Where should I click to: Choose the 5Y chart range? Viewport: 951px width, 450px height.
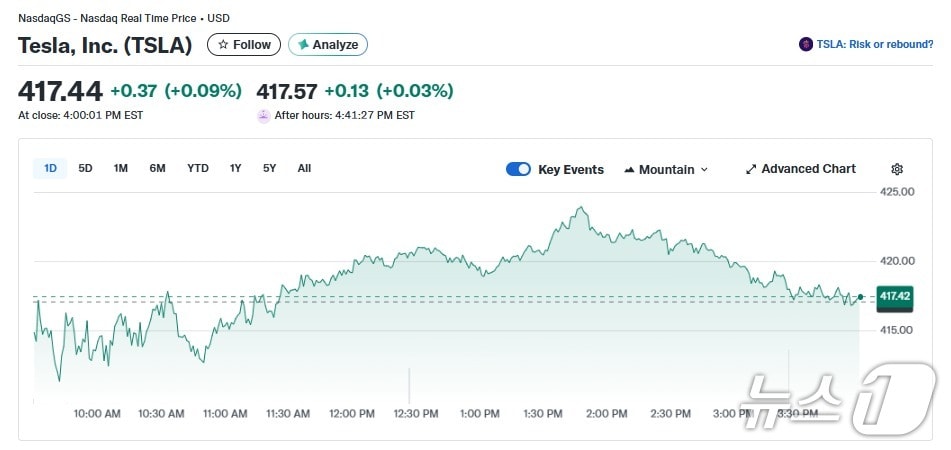270,169
